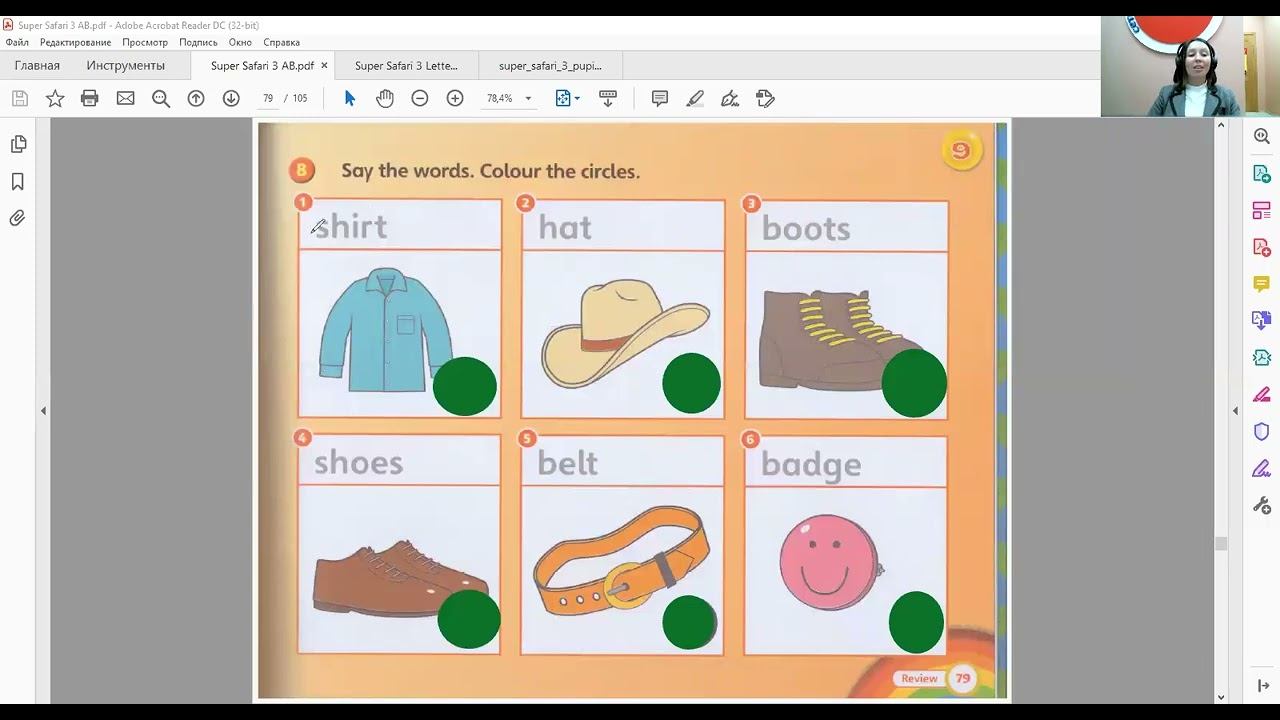This screenshot has width=1280, height=720.
Task: Click the scrollbar up arrow
Action: [x=1221, y=125]
